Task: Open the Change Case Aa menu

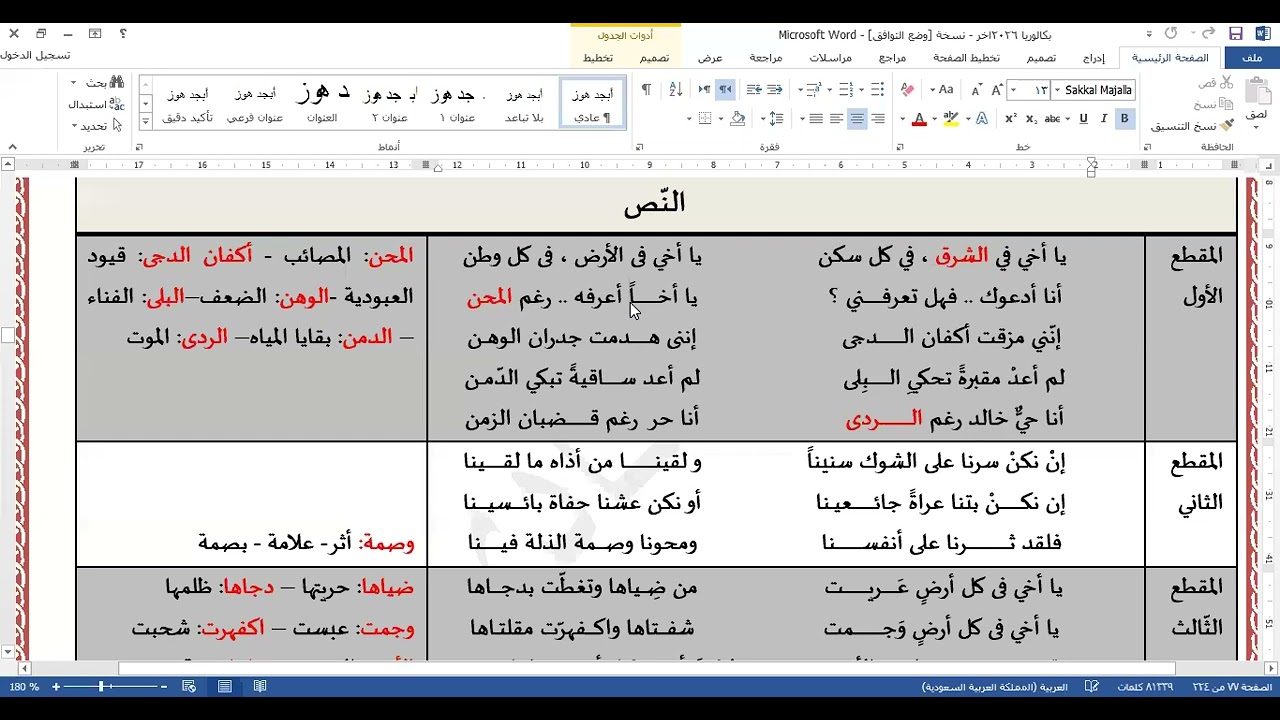Action: (x=944, y=90)
